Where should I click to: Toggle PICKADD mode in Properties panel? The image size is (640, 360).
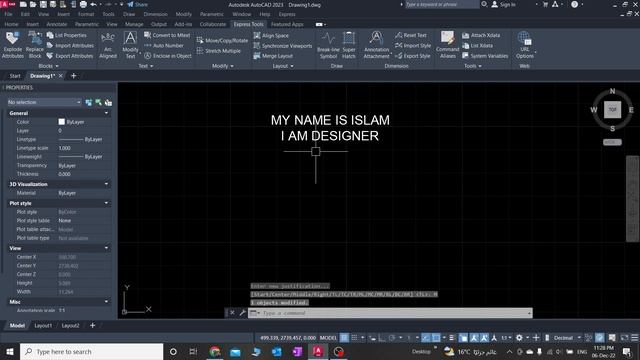pyautogui.click(x=89, y=102)
